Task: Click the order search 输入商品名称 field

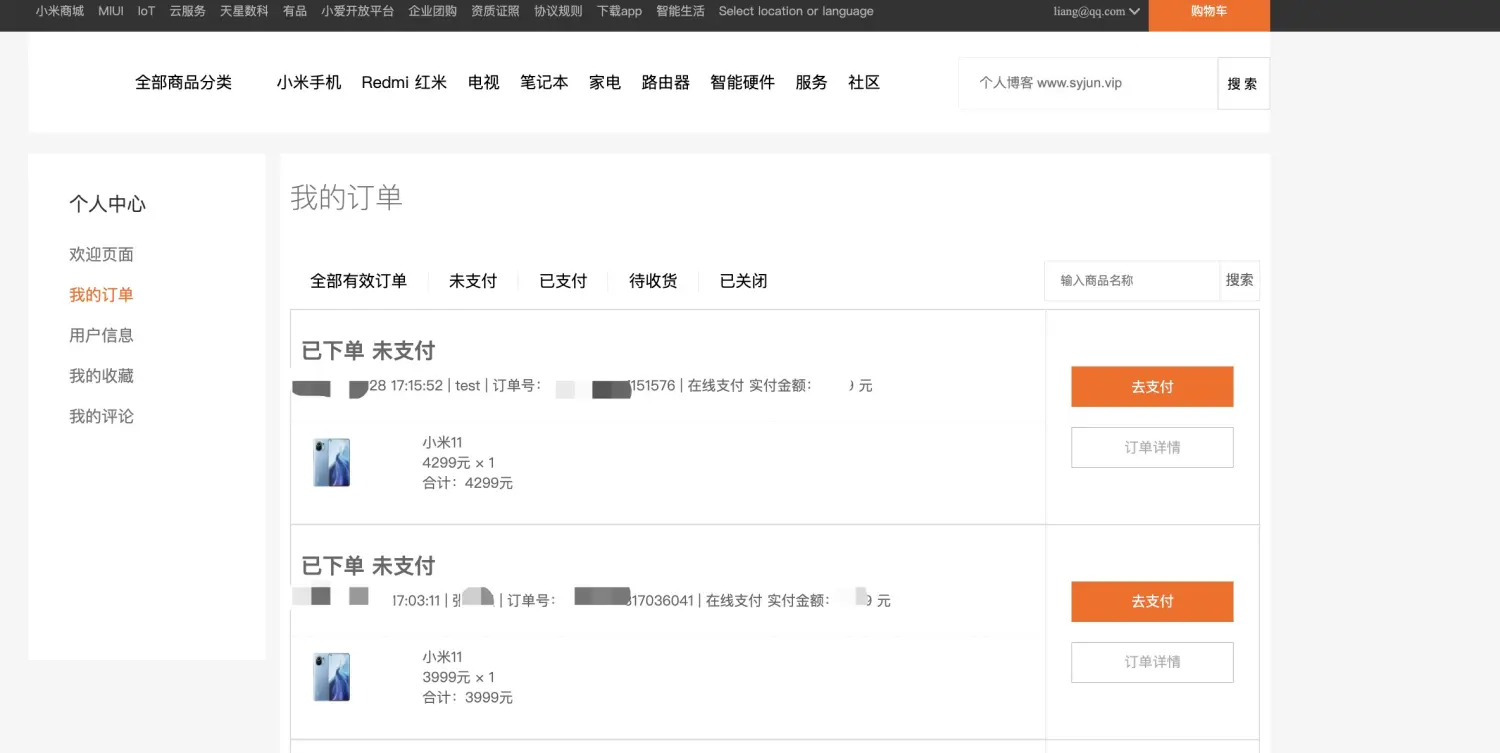Action: pos(1130,281)
